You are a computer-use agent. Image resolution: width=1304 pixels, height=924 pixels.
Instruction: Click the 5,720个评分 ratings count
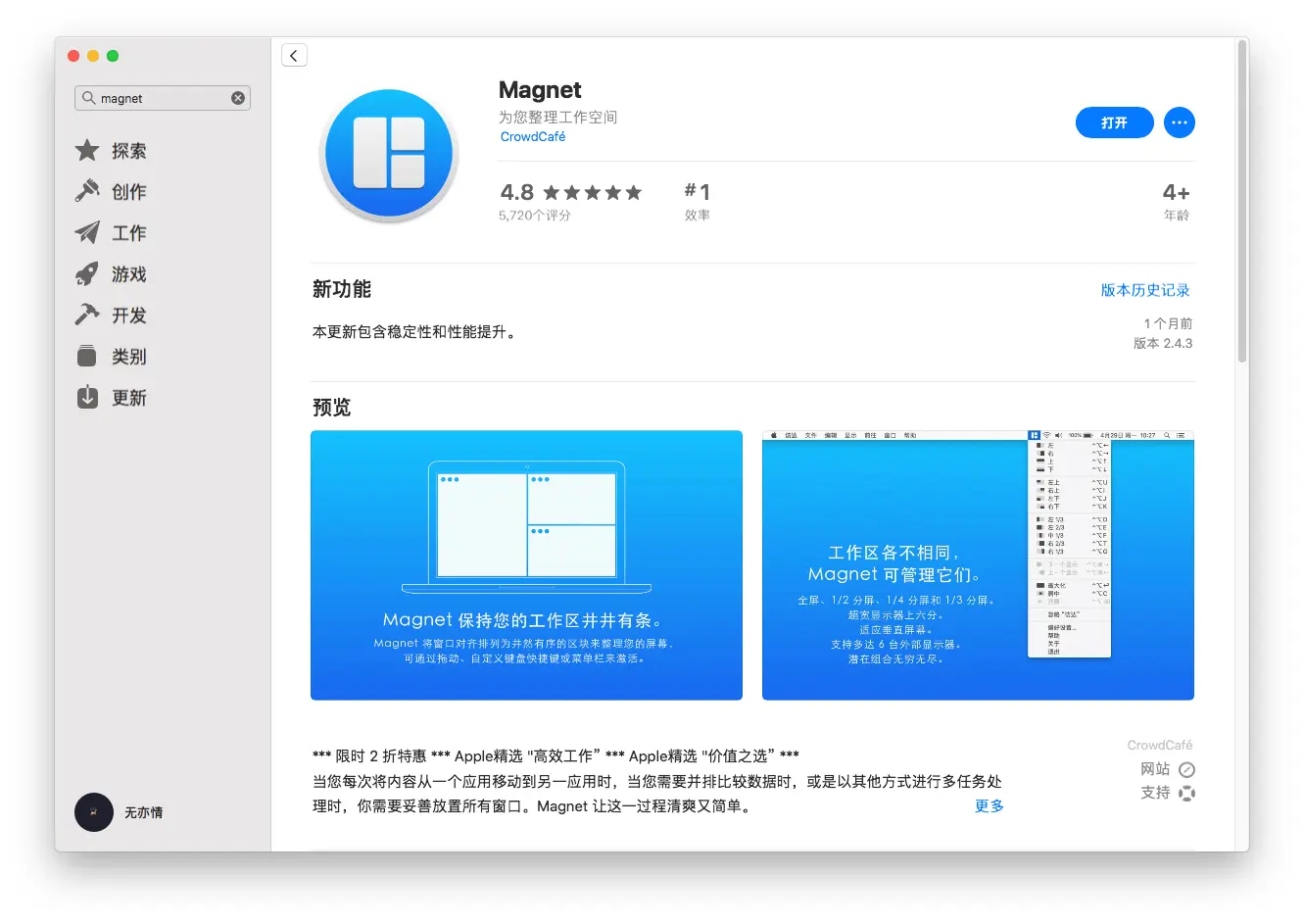point(535,216)
